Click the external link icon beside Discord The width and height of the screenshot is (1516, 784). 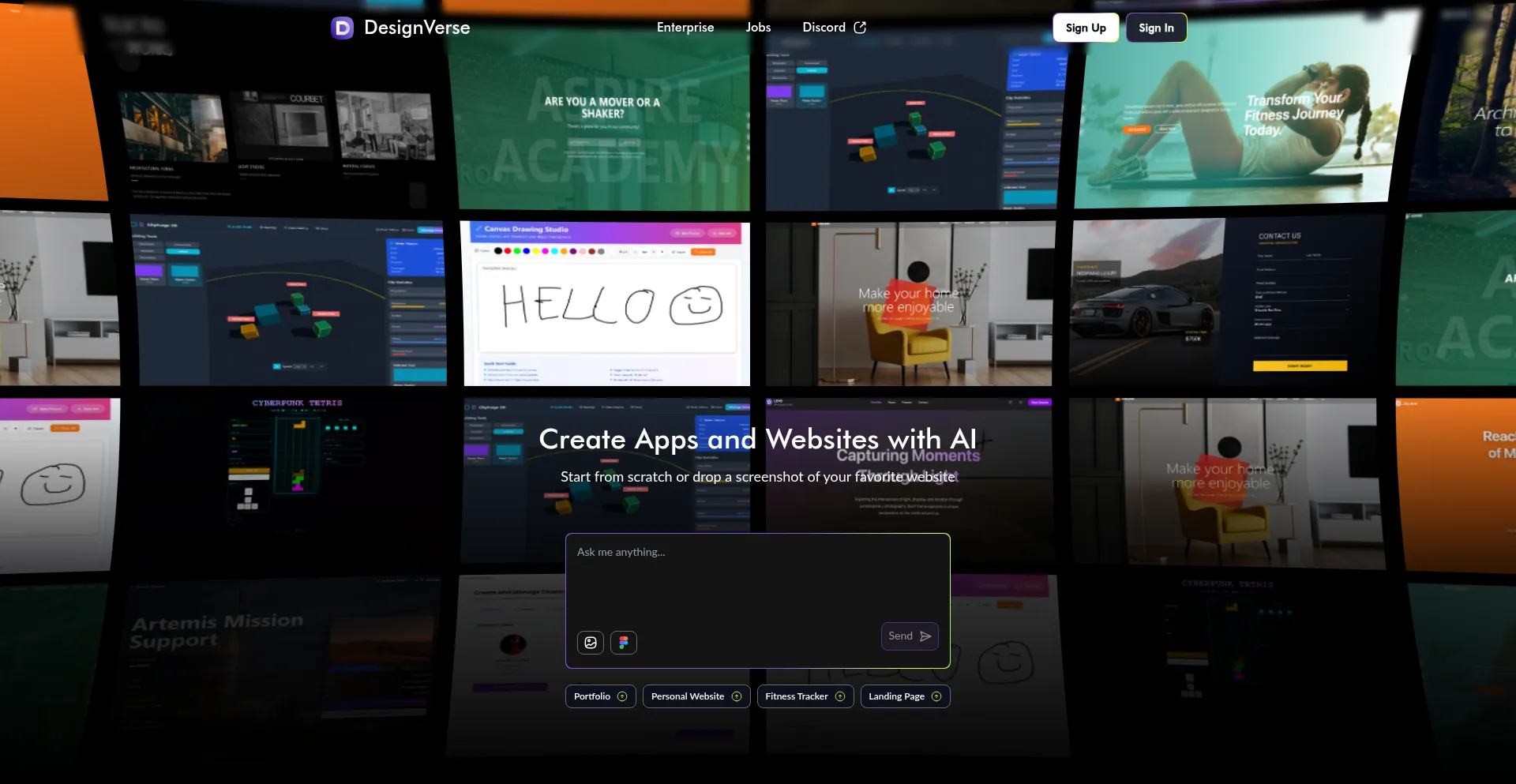tap(860, 28)
